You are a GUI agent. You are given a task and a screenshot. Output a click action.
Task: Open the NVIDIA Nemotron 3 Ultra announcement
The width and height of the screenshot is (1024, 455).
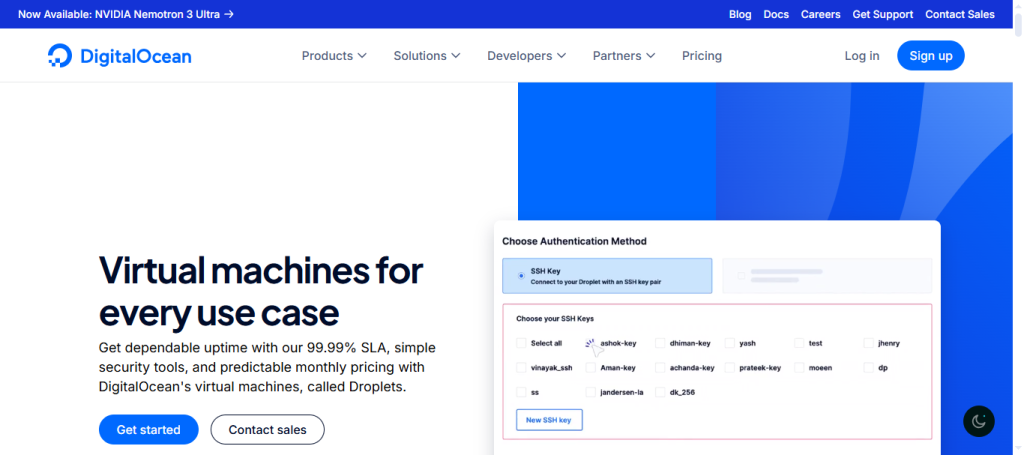click(x=125, y=14)
